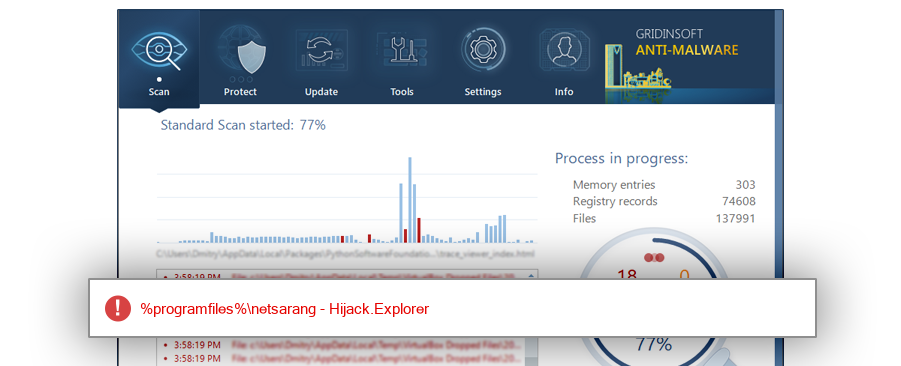Select the Settings tab label
Image resolution: width=901 pixels, height=366 pixels.
point(483,92)
